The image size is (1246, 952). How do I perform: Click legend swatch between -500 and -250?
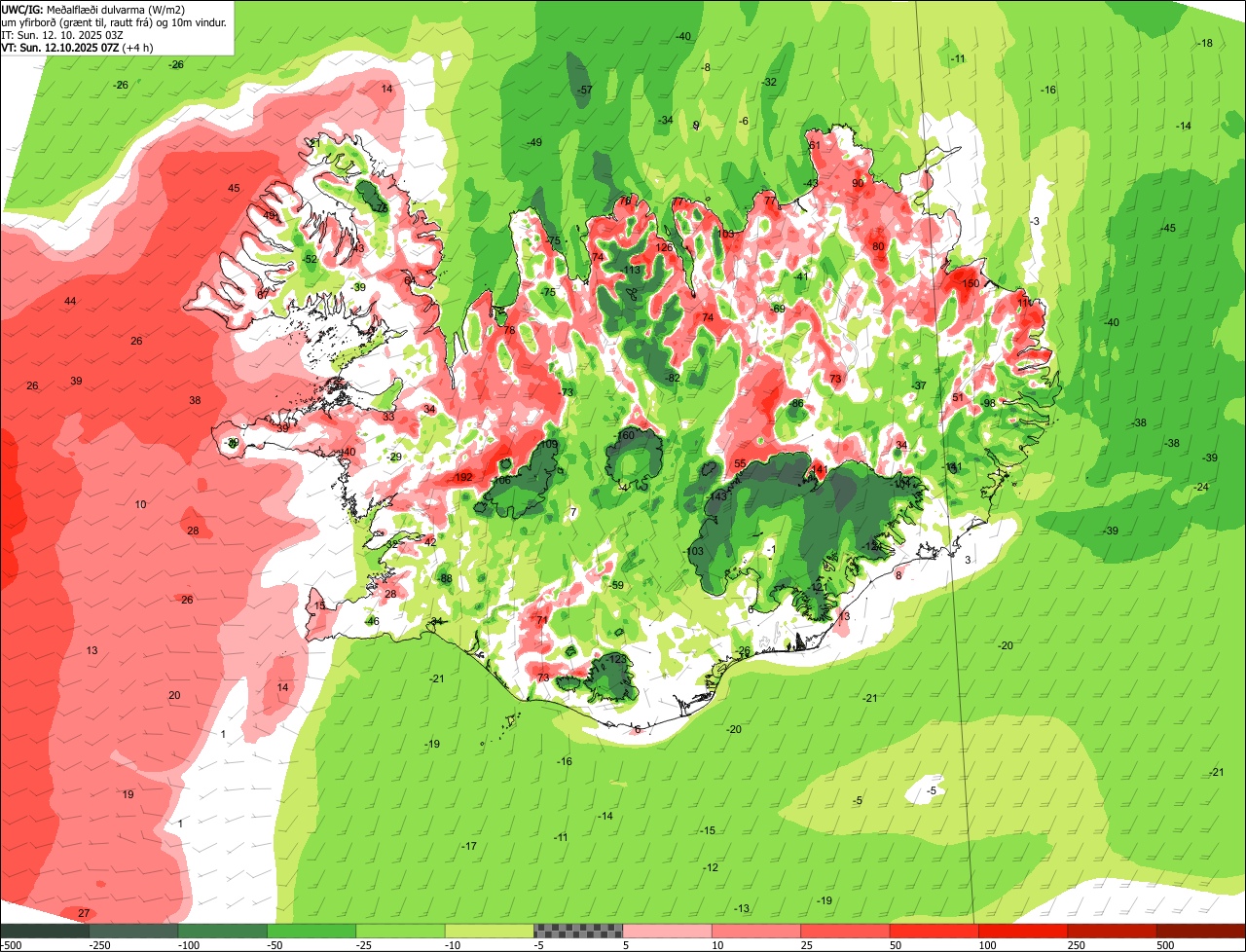pos(45,931)
